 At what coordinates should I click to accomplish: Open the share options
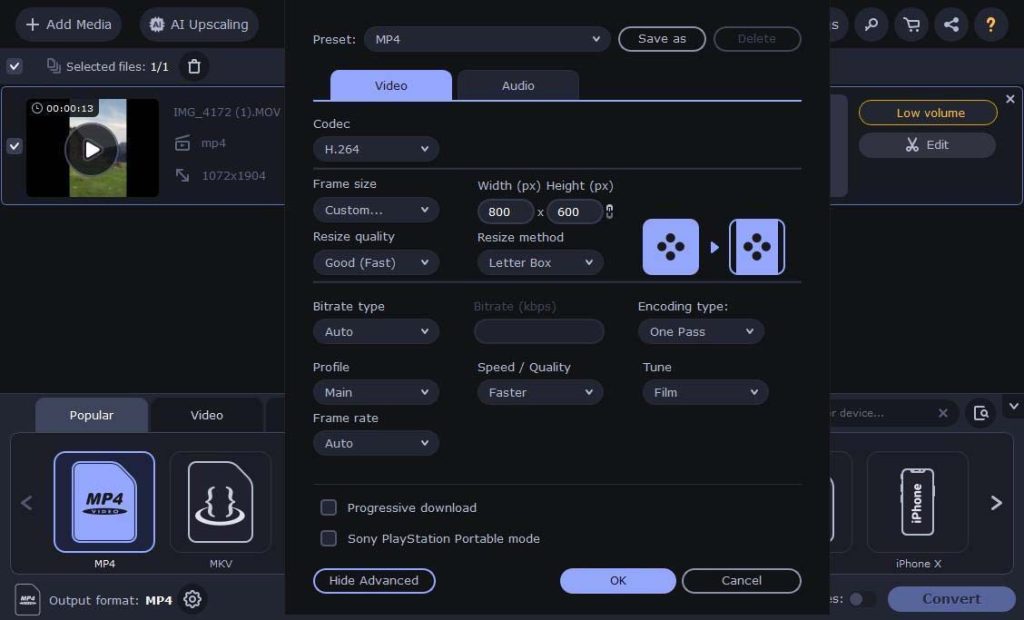(951, 24)
